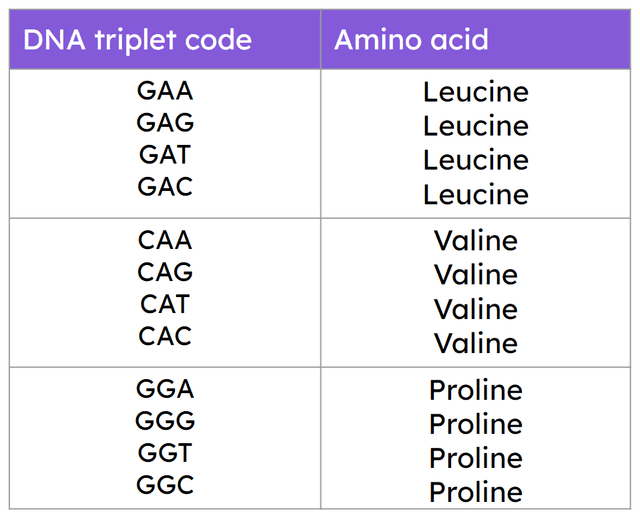The image size is (640, 518).
Task: Click the GAT triplet code
Action: [165, 155]
